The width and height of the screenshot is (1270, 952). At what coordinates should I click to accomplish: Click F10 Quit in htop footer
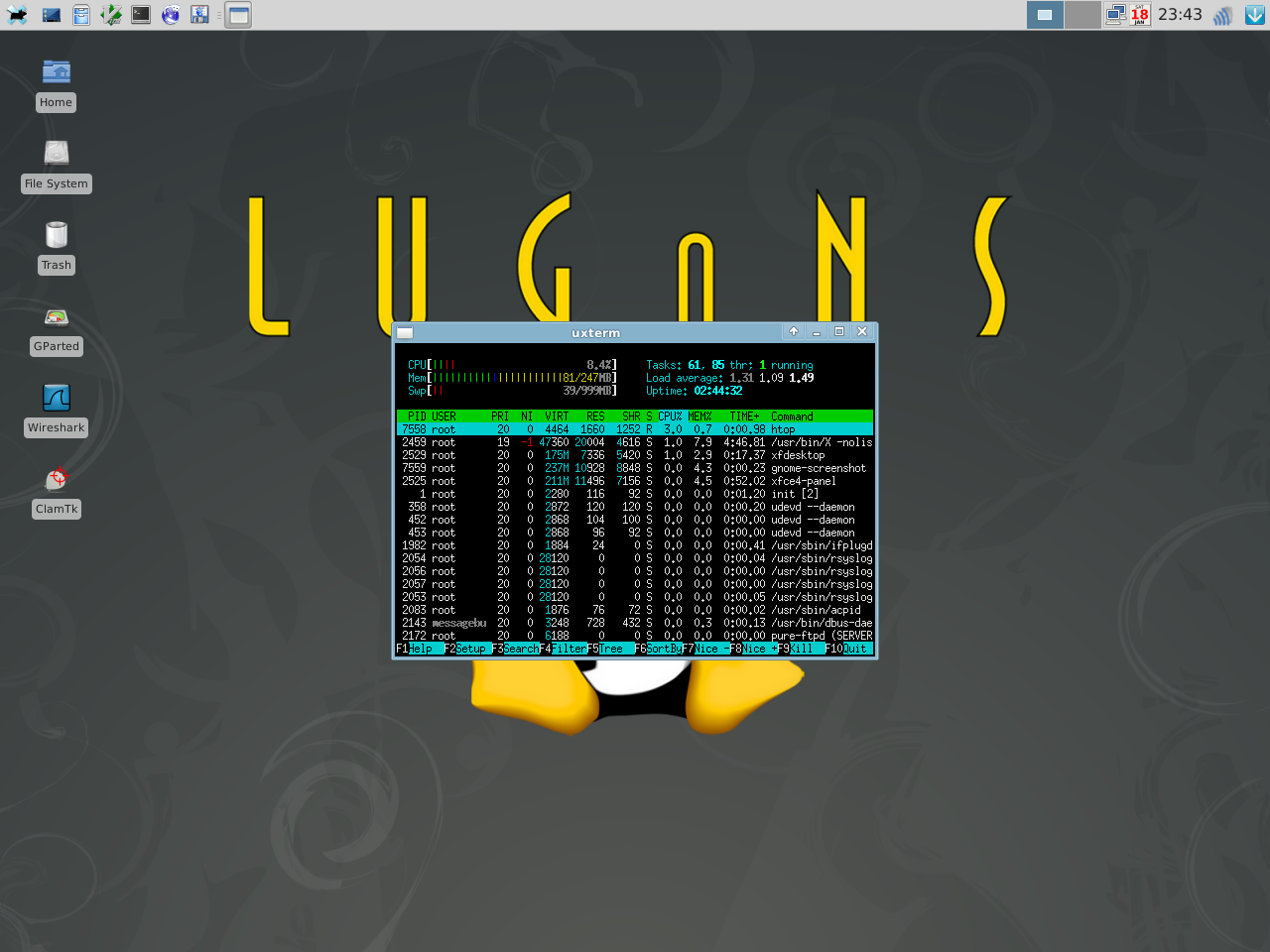pyautogui.click(x=848, y=649)
